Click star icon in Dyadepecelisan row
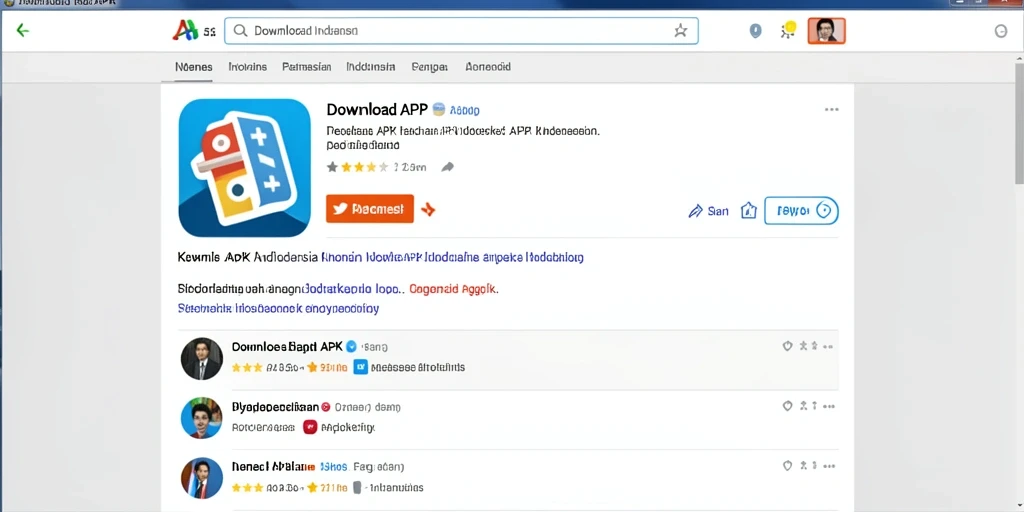Viewport: 1024px width, 512px height. pyautogui.click(x=803, y=406)
